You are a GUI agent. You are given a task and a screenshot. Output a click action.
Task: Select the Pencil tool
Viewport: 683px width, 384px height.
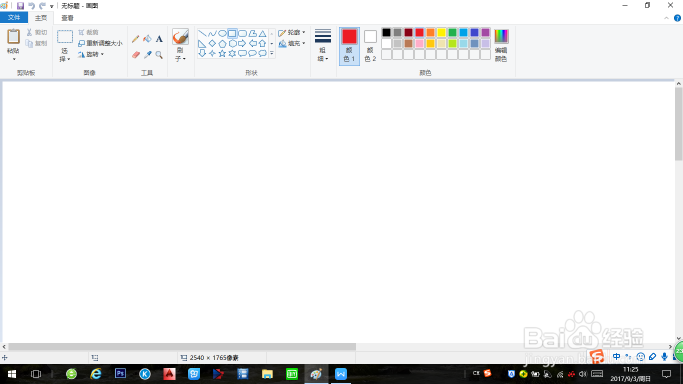coord(135,39)
